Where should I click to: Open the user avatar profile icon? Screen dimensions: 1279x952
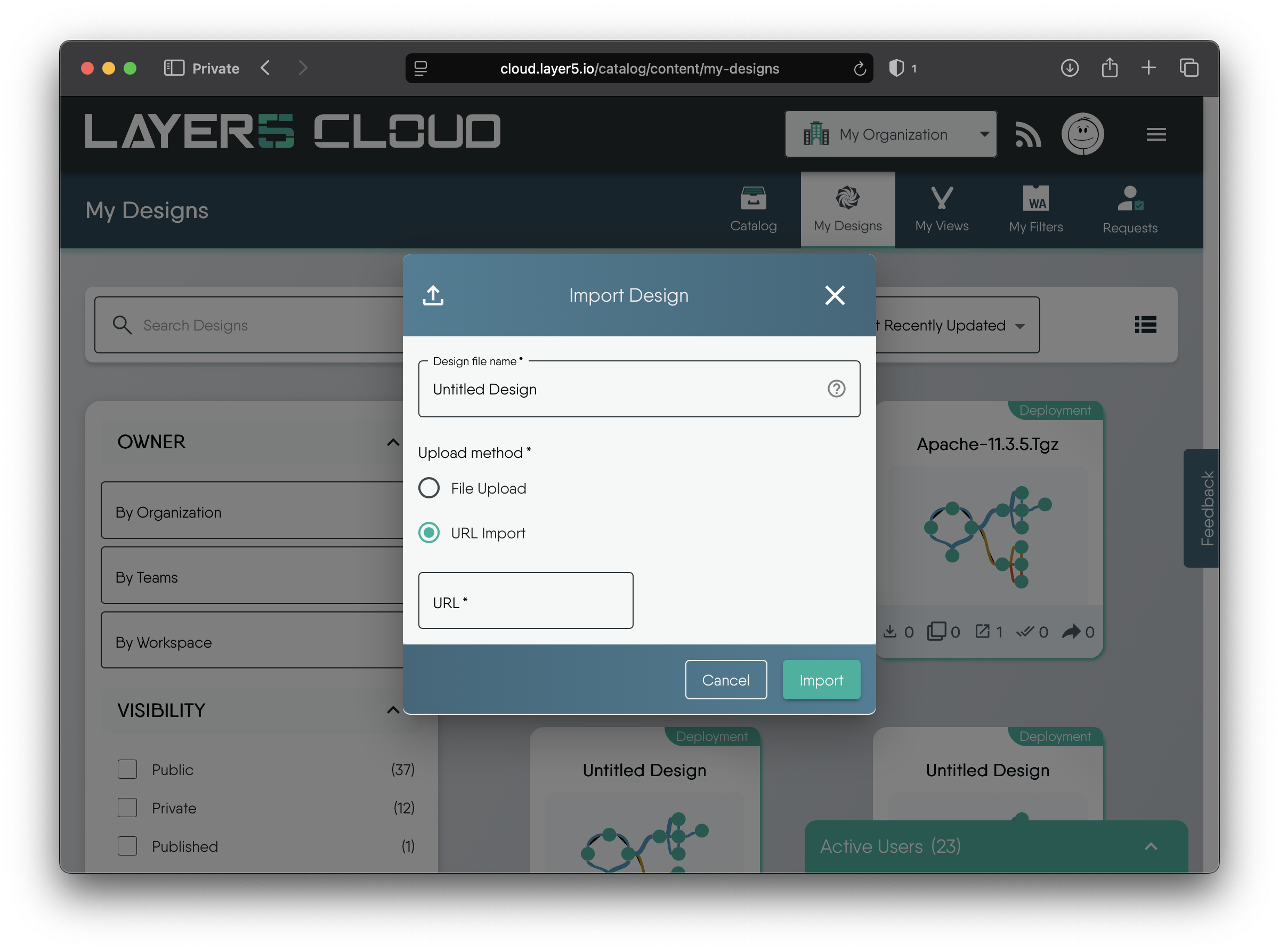point(1082,134)
